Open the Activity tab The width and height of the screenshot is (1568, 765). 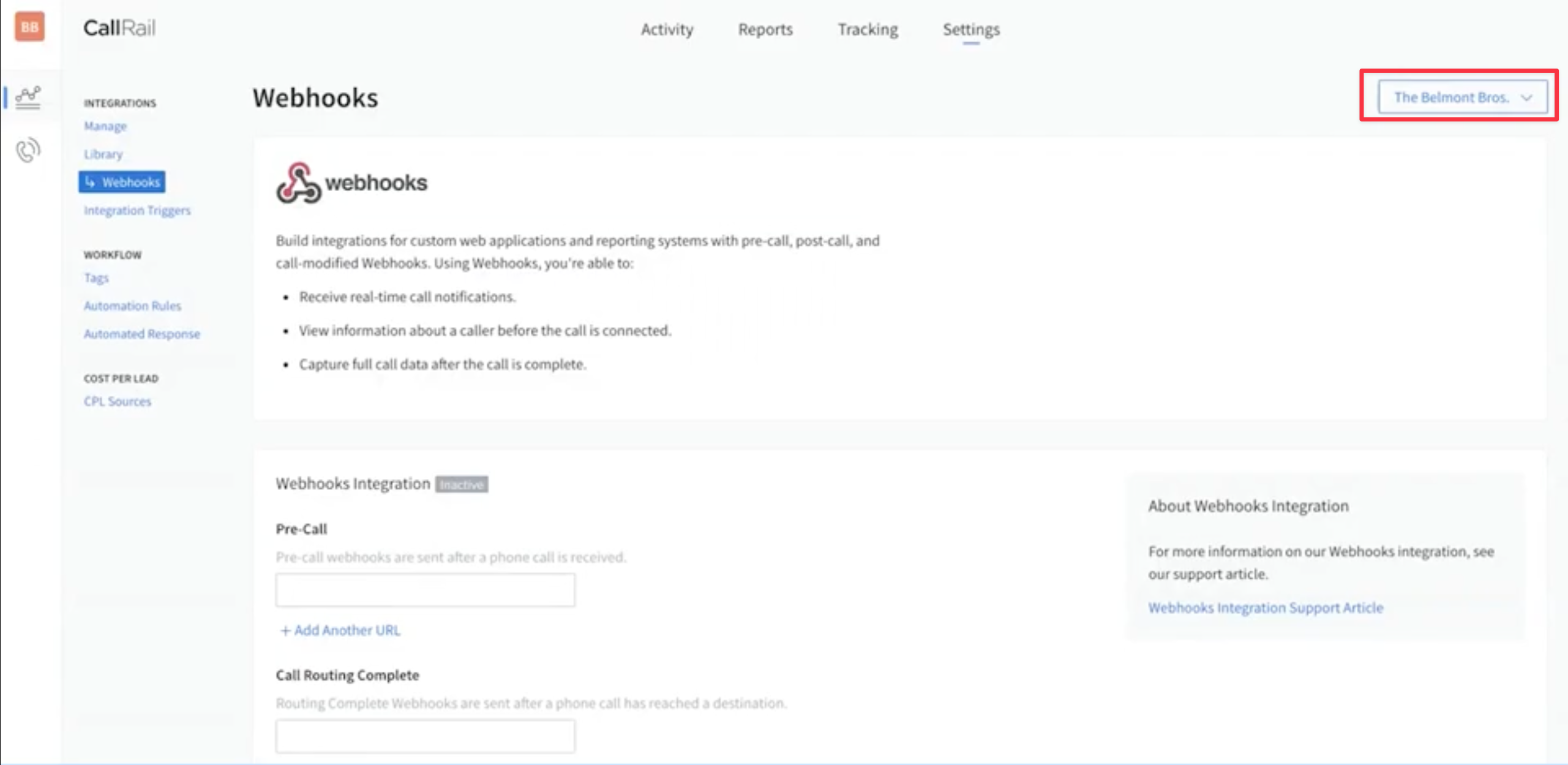(667, 29)
